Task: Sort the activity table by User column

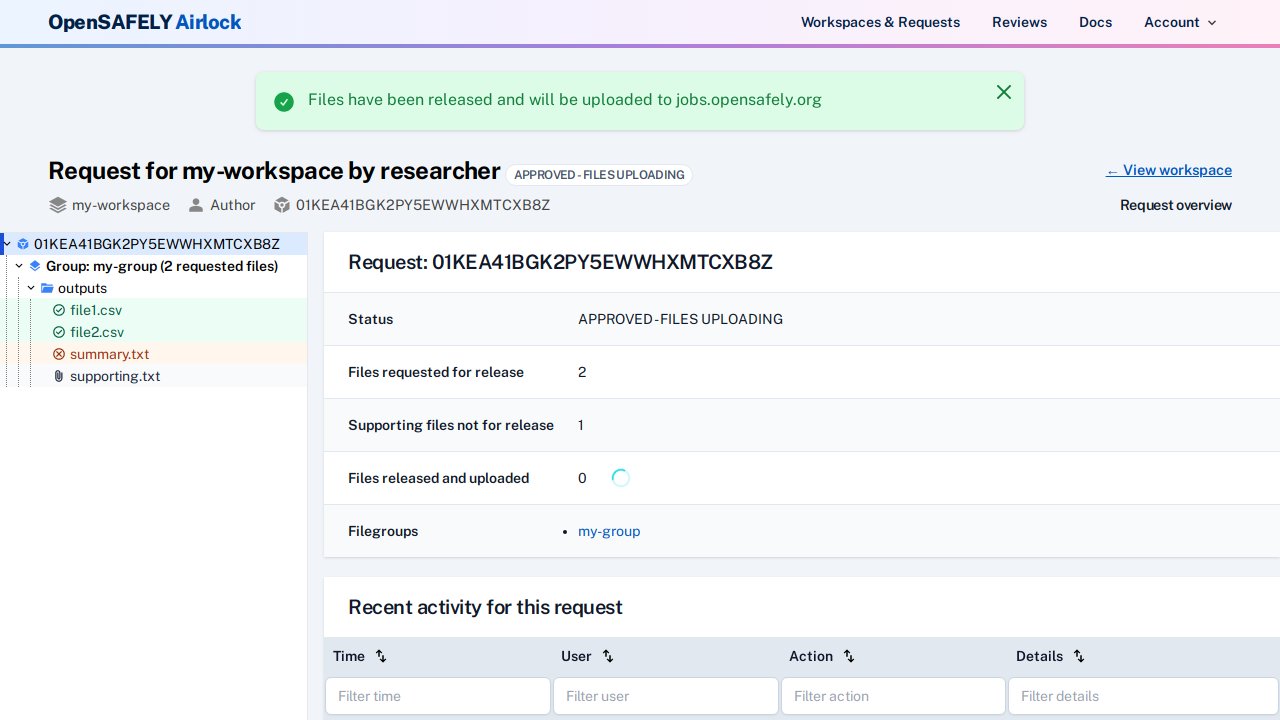Action: pos(608,656)
